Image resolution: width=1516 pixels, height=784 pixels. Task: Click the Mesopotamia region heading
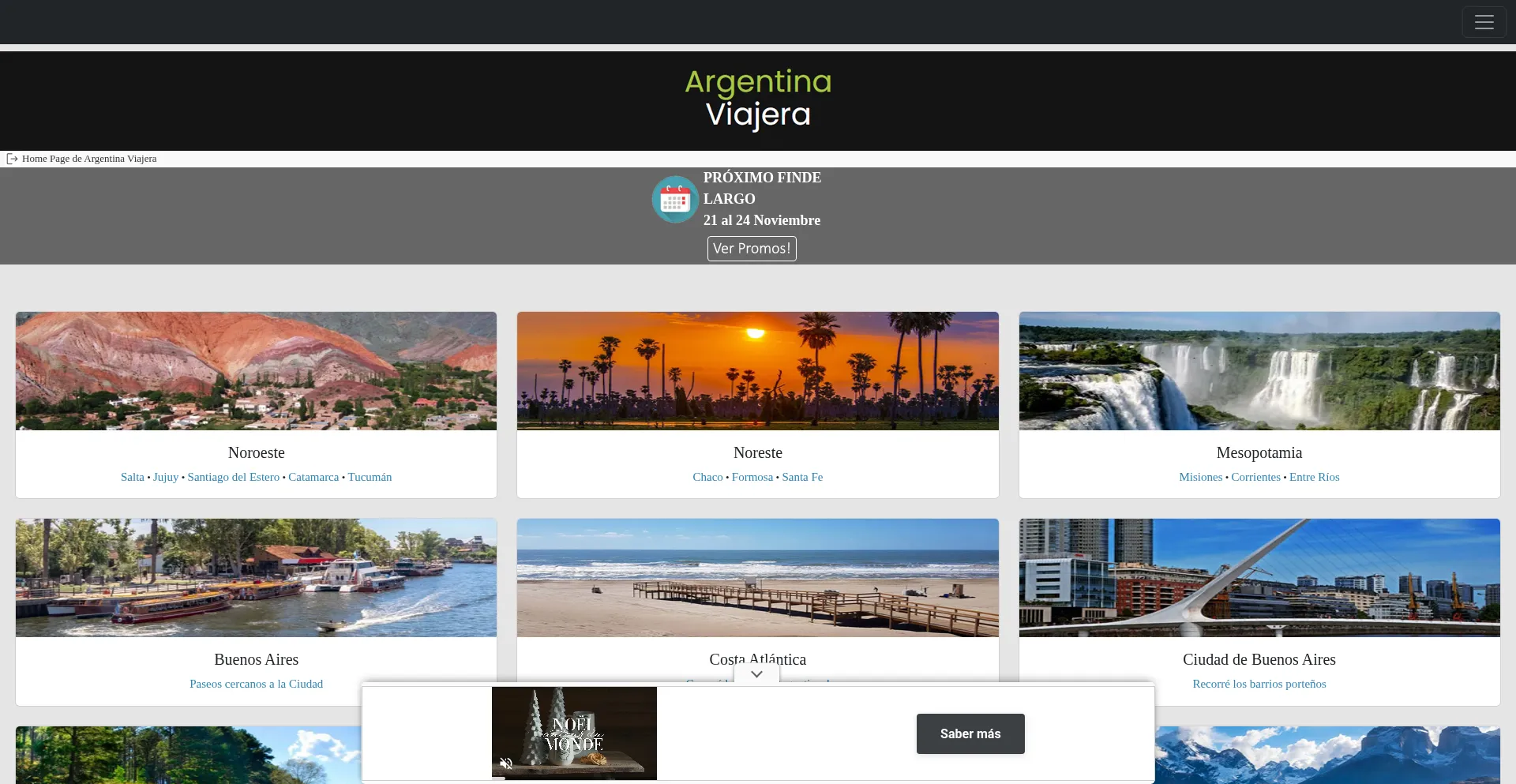tap(1259, 452)
